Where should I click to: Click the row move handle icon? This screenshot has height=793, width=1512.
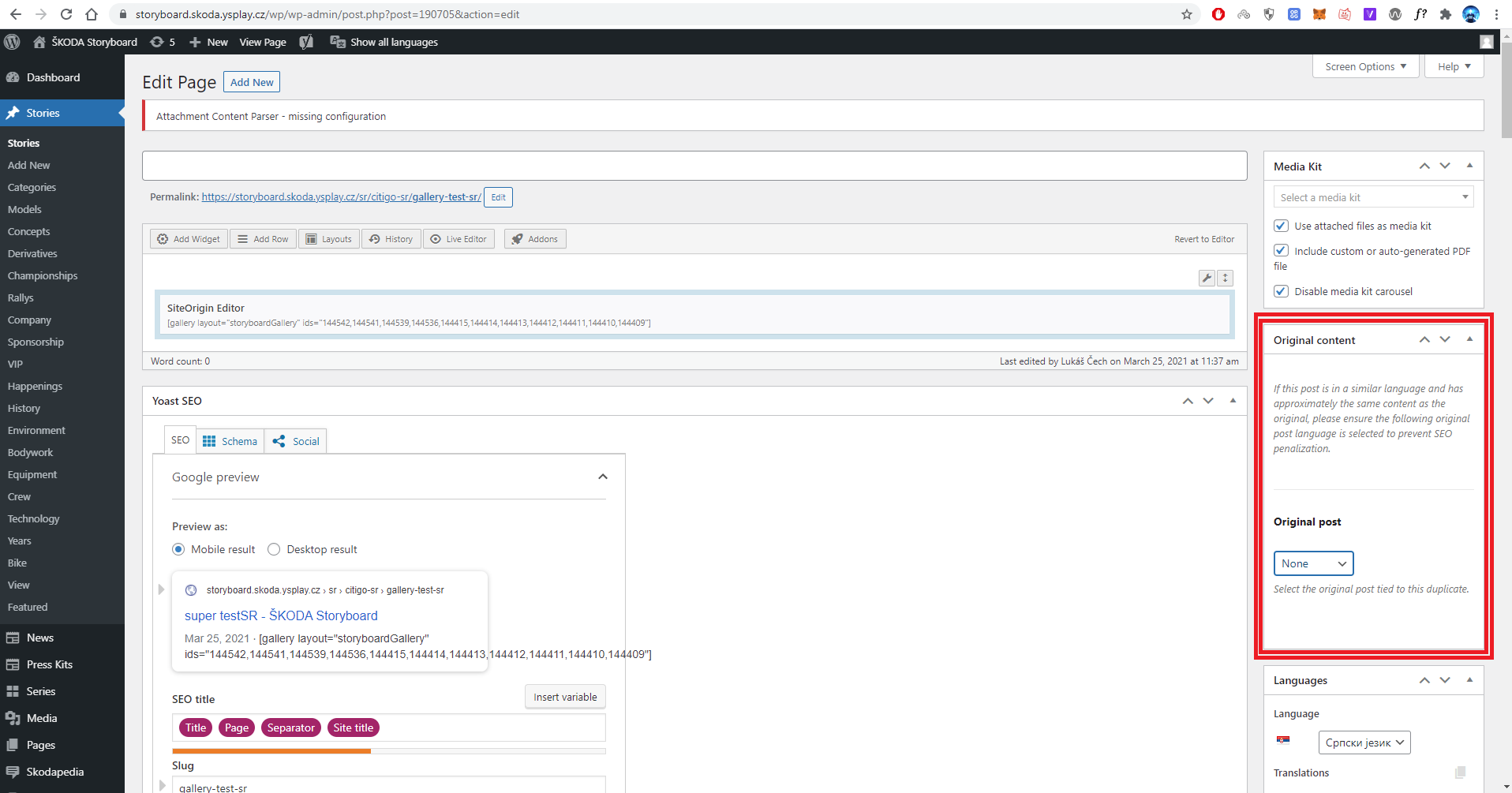click(1226, 278)
